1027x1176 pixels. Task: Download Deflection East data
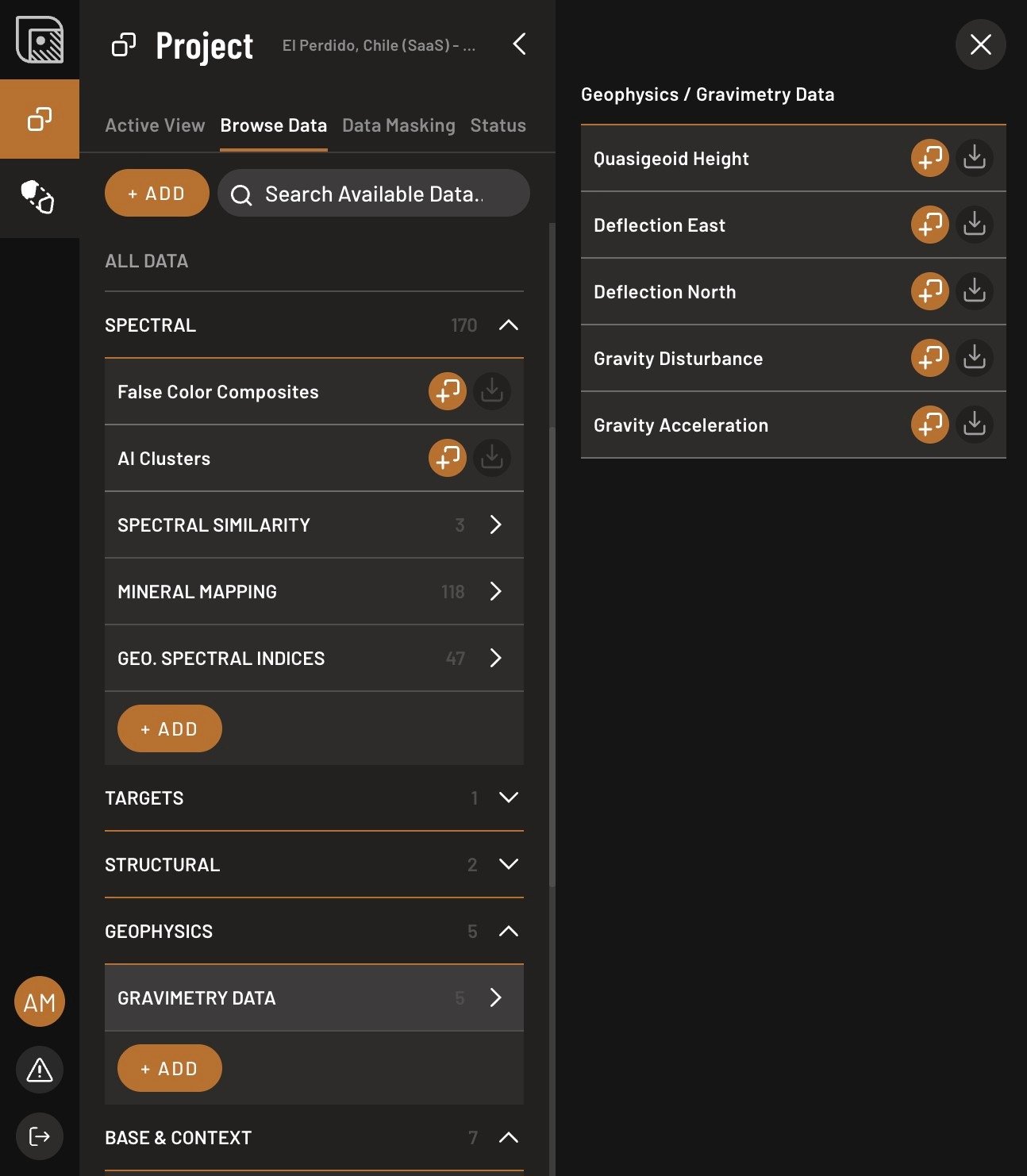tap(974, 225)
